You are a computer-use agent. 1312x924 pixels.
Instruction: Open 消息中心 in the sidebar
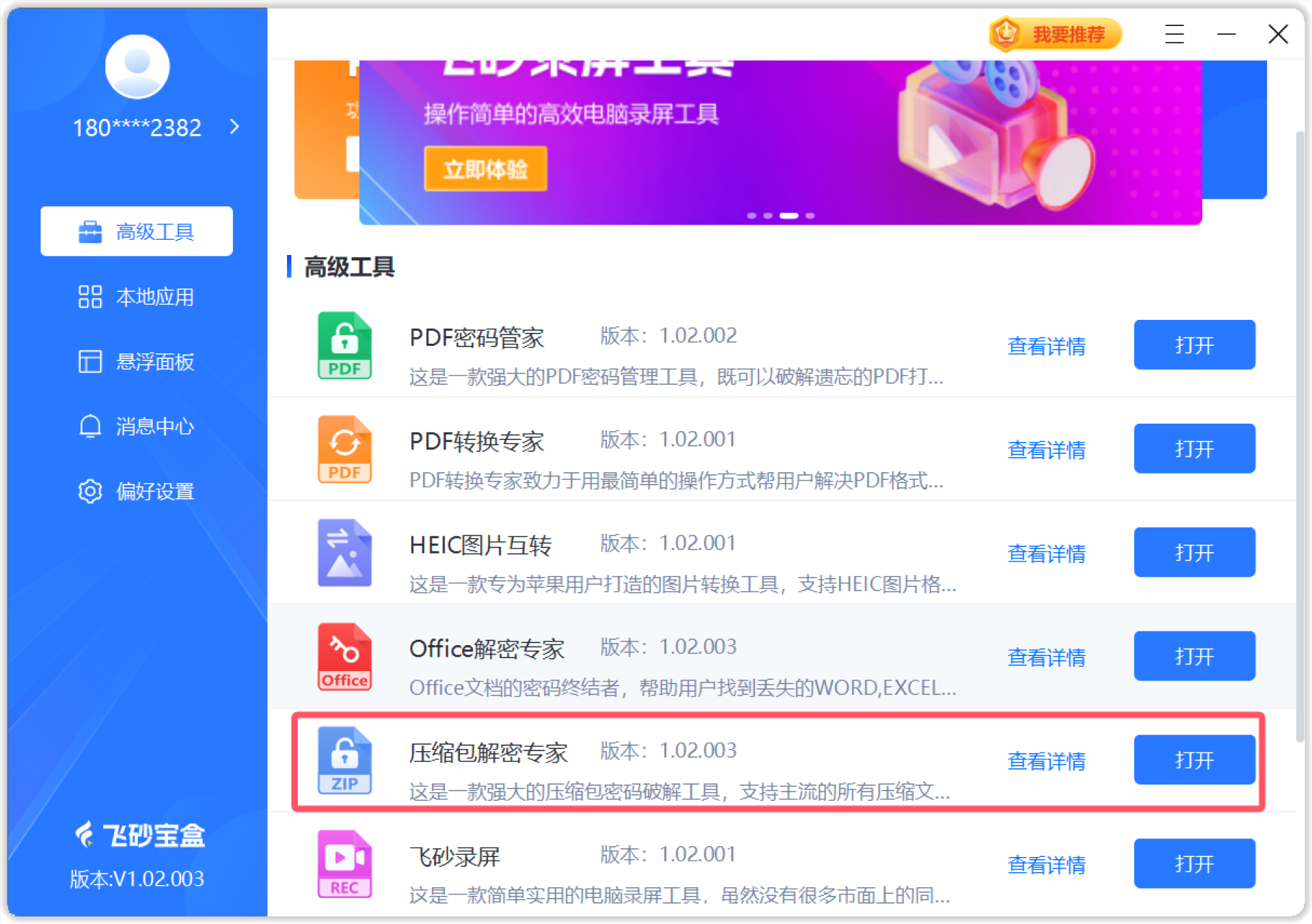(137, 426)
